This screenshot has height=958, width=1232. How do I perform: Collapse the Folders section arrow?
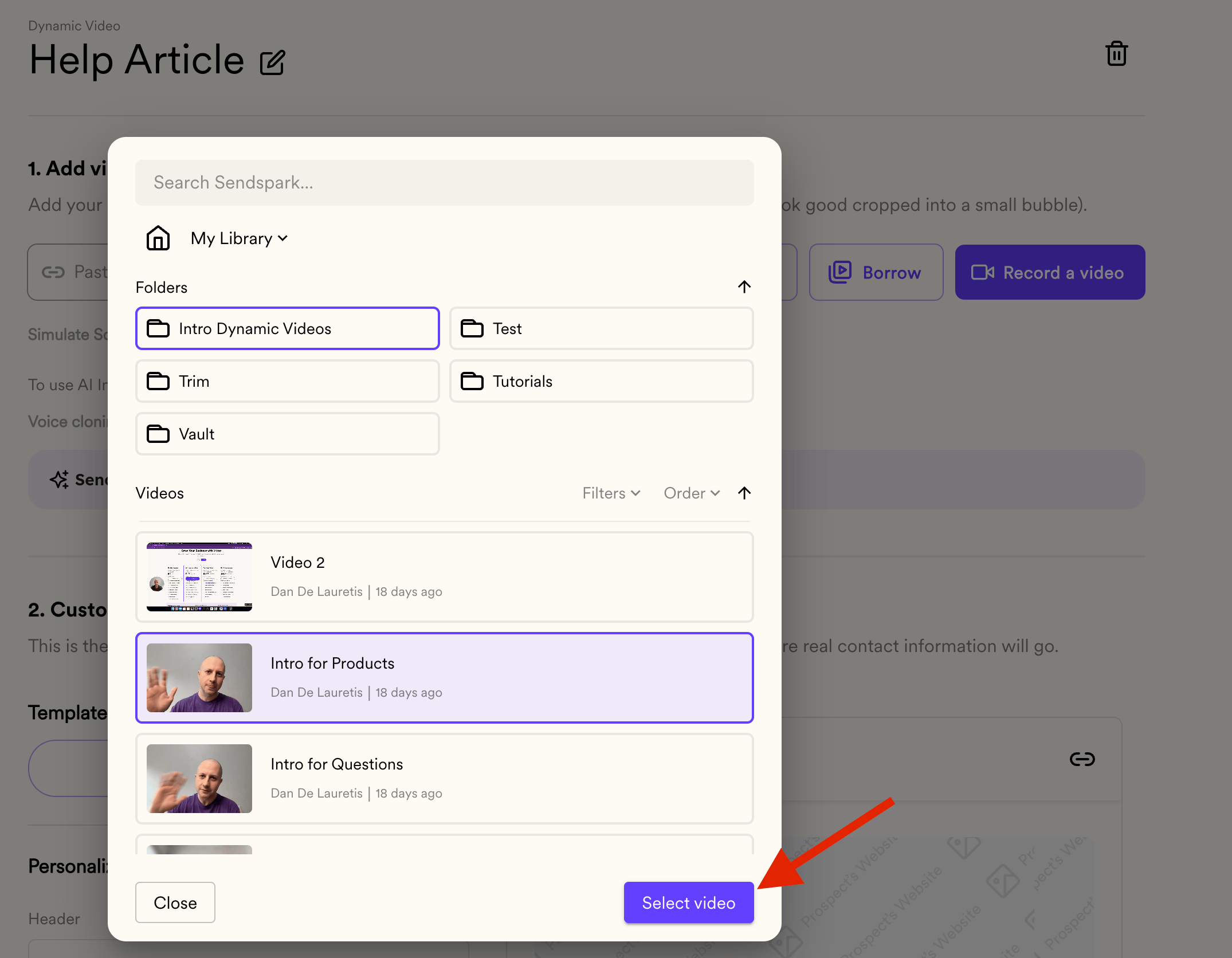coord(744,286)
